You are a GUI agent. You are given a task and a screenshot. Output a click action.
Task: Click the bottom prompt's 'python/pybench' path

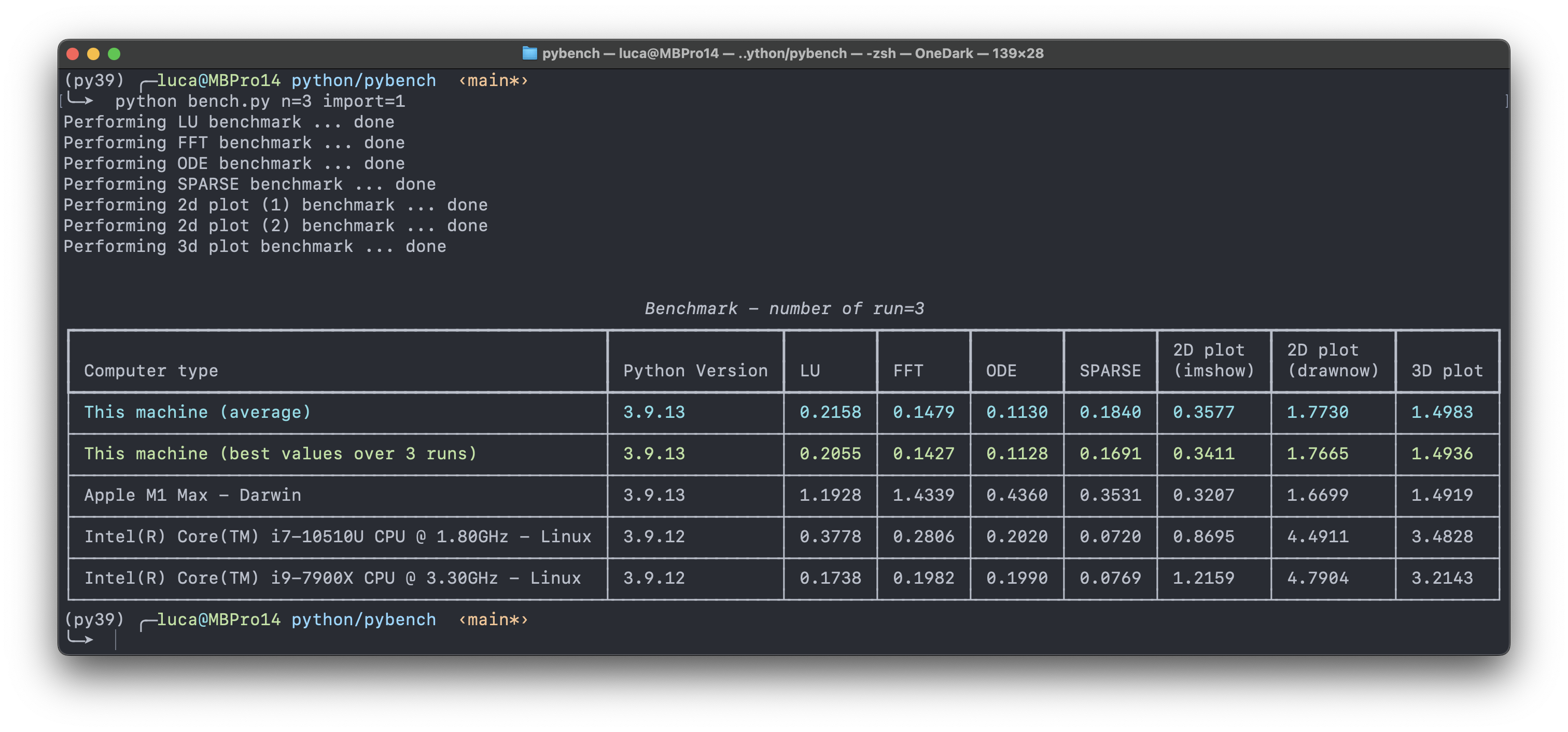click(363, 620)
